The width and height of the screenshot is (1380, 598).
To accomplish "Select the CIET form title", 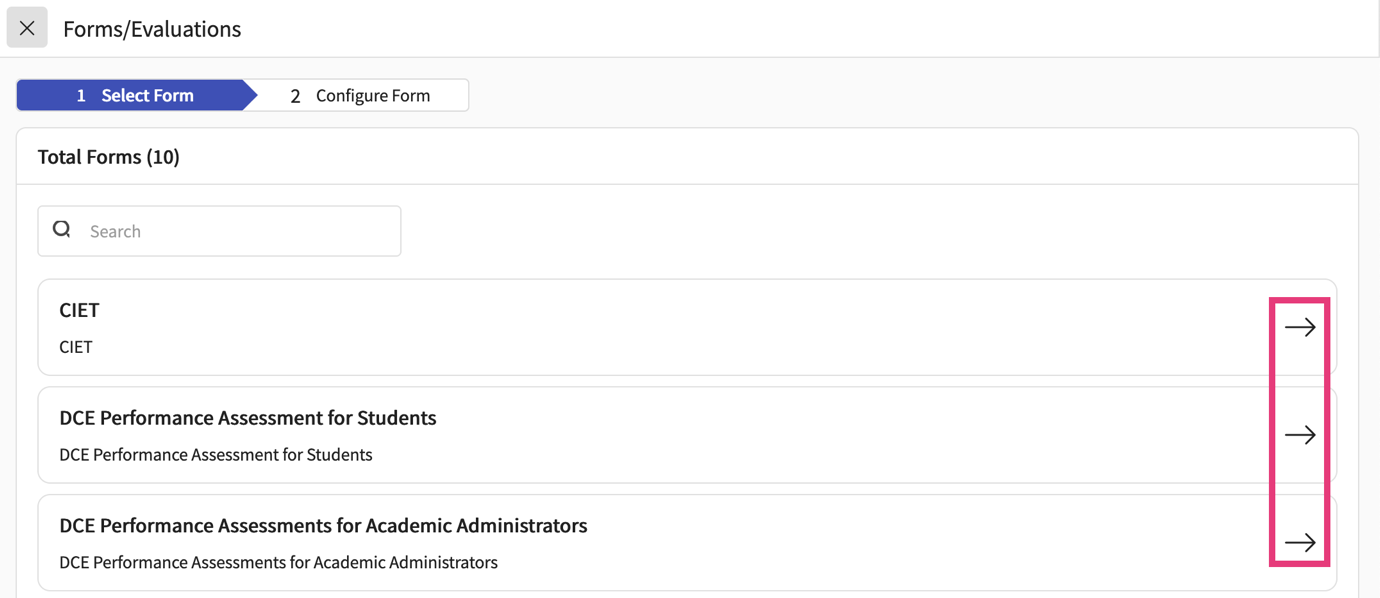I will pos(79,310).
